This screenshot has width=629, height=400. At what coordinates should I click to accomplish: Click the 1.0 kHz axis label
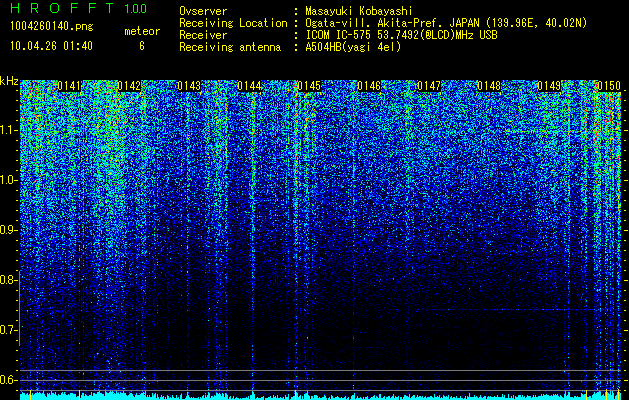click(x=8, y=180)
